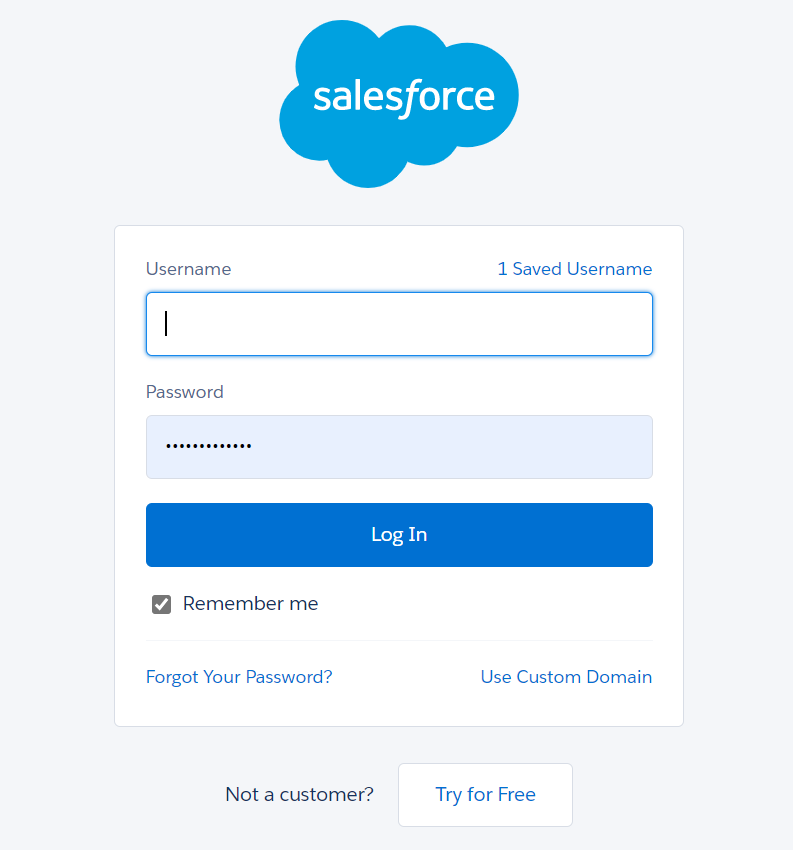
Task: Click the Remember me label text
Action: point(250,604)
